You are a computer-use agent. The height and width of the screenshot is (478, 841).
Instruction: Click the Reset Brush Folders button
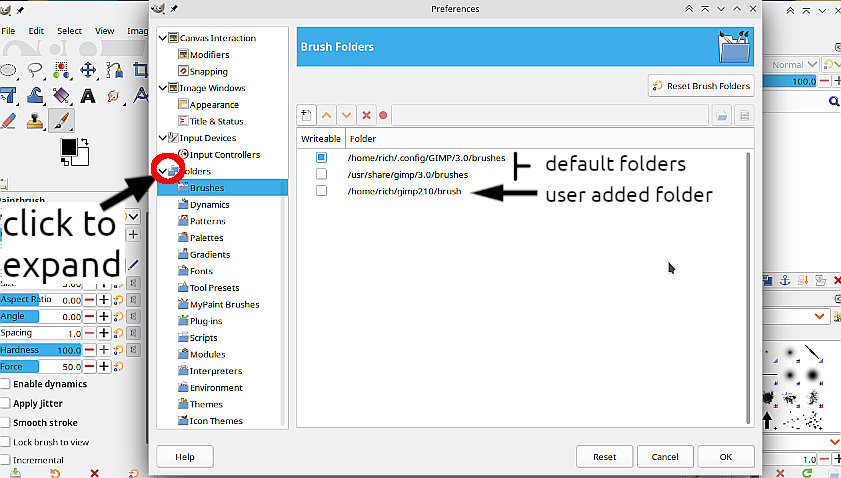tap(701, 86)
